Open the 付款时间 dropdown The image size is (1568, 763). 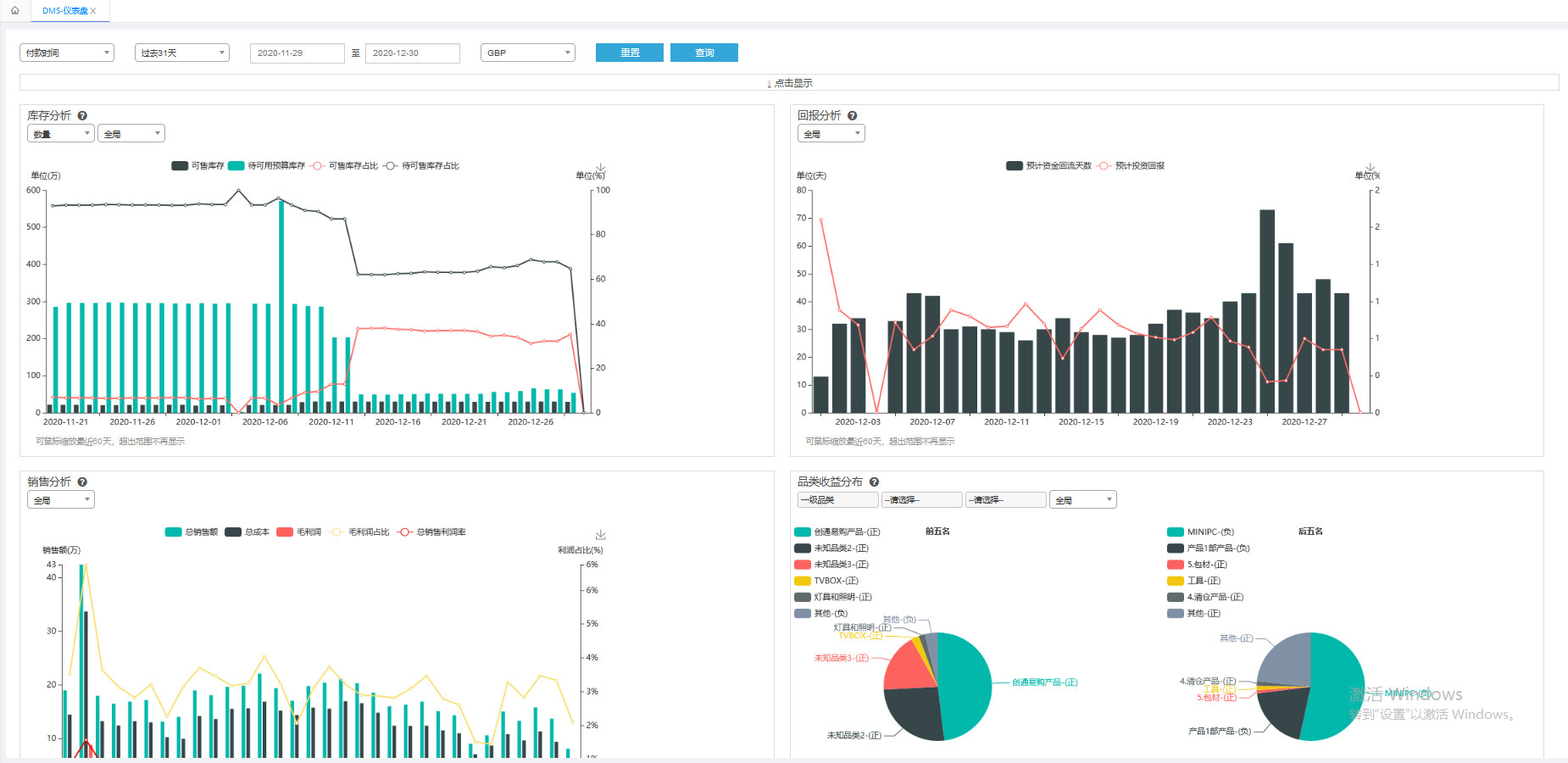[x=66, y=53]
